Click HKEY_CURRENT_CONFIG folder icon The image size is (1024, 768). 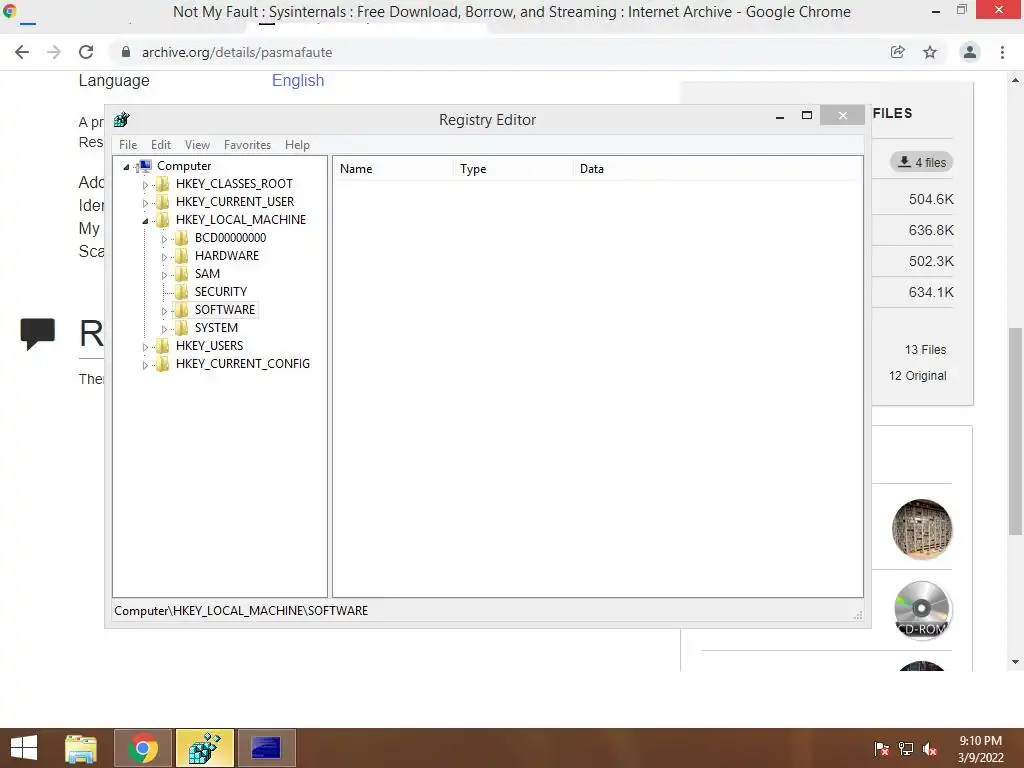[163, 363]
